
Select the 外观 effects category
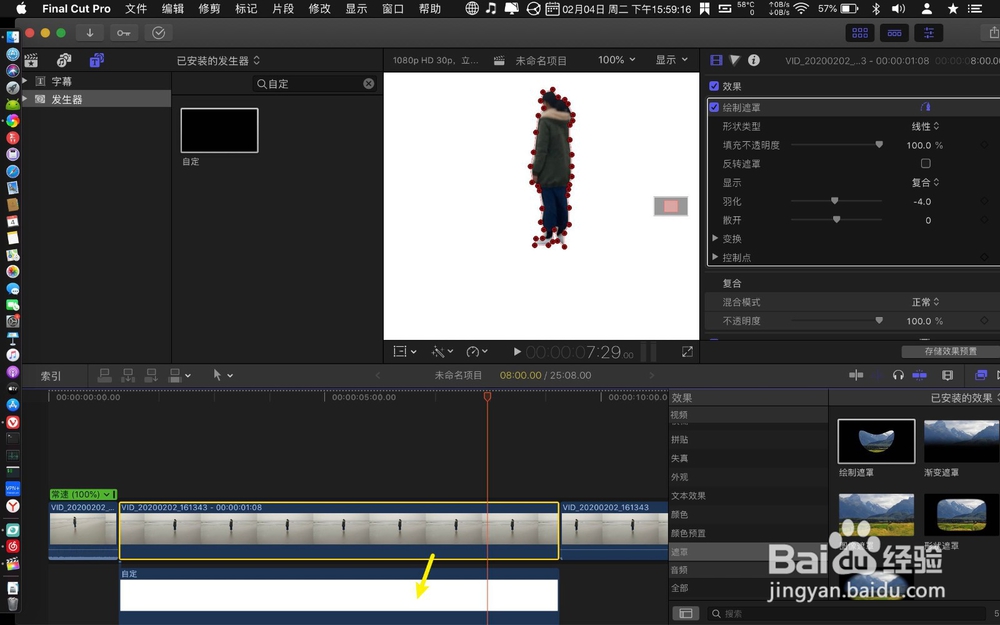(749, 476)
